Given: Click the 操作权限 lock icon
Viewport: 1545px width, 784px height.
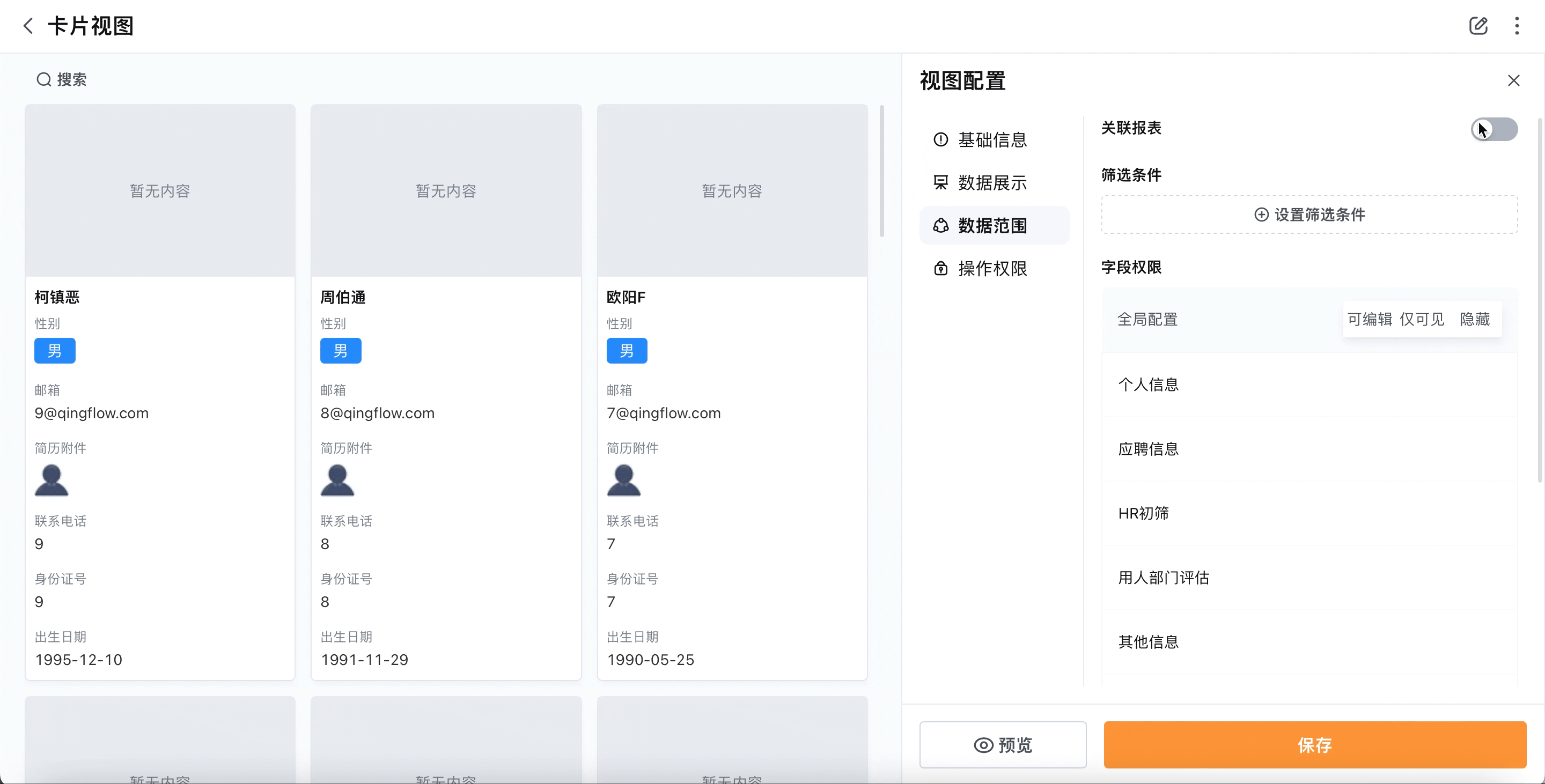Looking at the screenshot, I should point(940,268).
